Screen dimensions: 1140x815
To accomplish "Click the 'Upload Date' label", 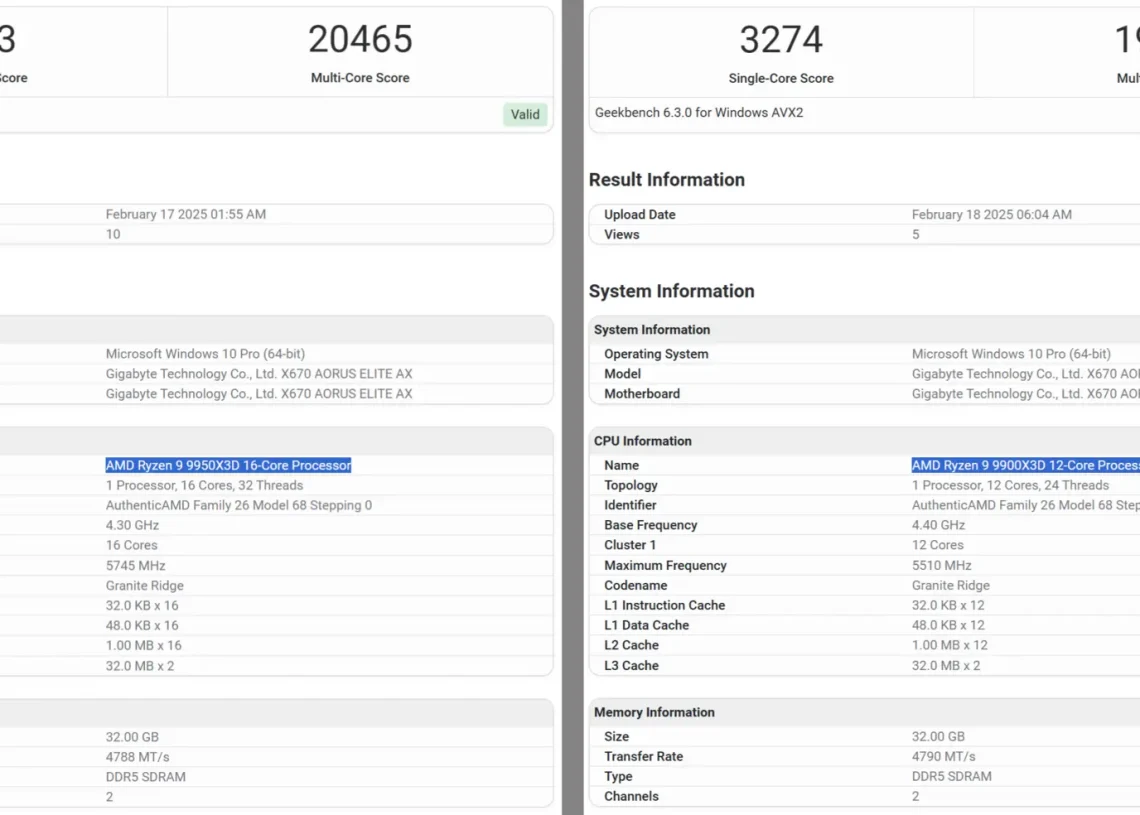I will pyautogui.click(x=640, y=214).
